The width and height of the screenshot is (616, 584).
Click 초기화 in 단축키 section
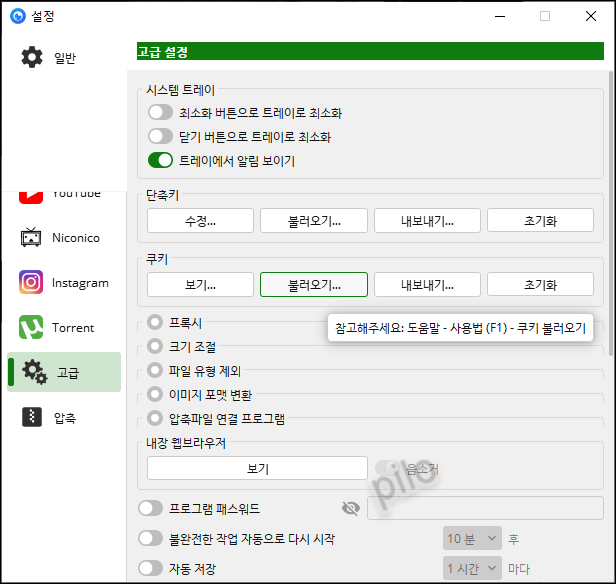point(541,221)
